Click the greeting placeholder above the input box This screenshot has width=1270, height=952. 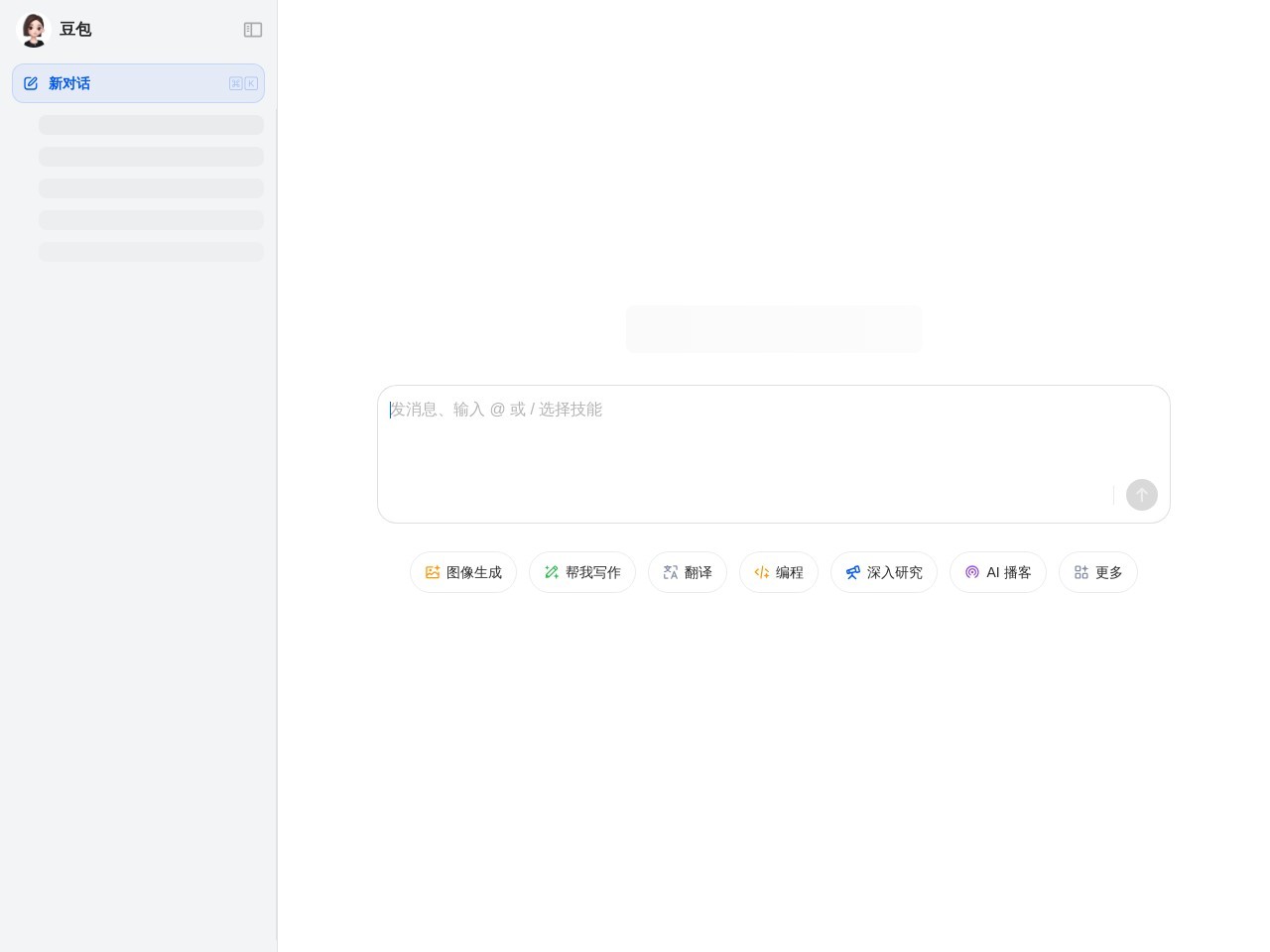[774, 329]
